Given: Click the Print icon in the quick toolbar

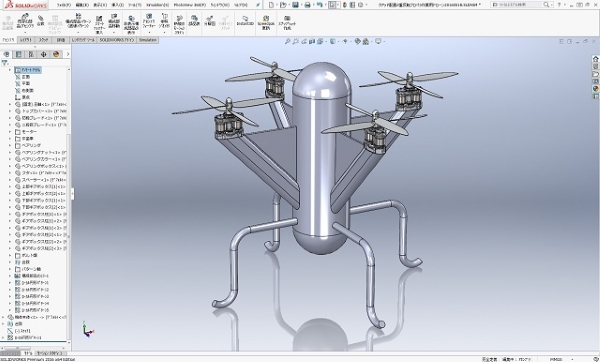Looking at the screenshot, I should 307,5.
